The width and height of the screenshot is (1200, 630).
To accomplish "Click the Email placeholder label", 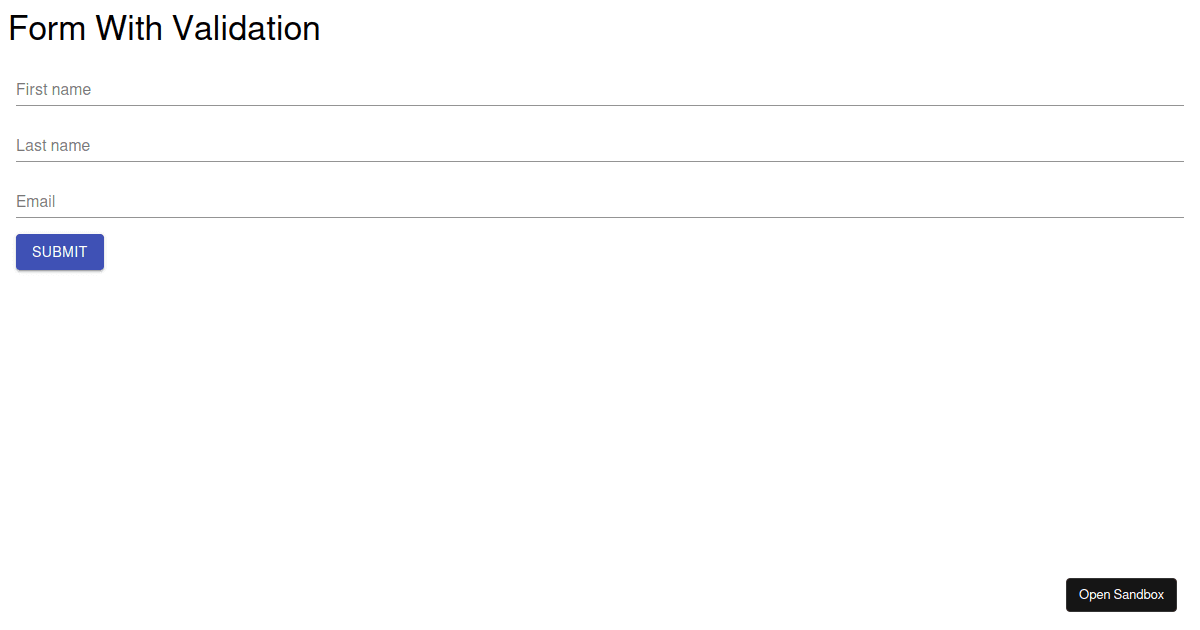I will (36, 201).
